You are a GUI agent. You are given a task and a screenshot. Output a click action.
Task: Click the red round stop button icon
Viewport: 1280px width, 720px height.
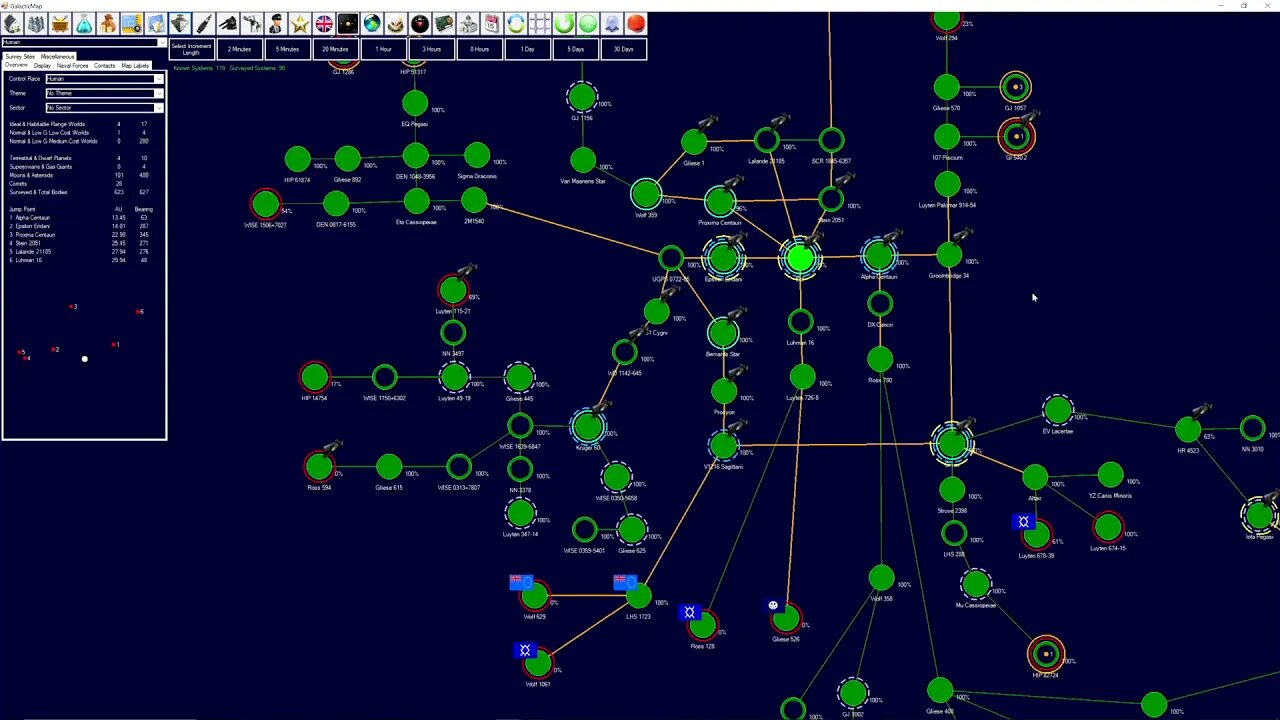coord(636,23)
